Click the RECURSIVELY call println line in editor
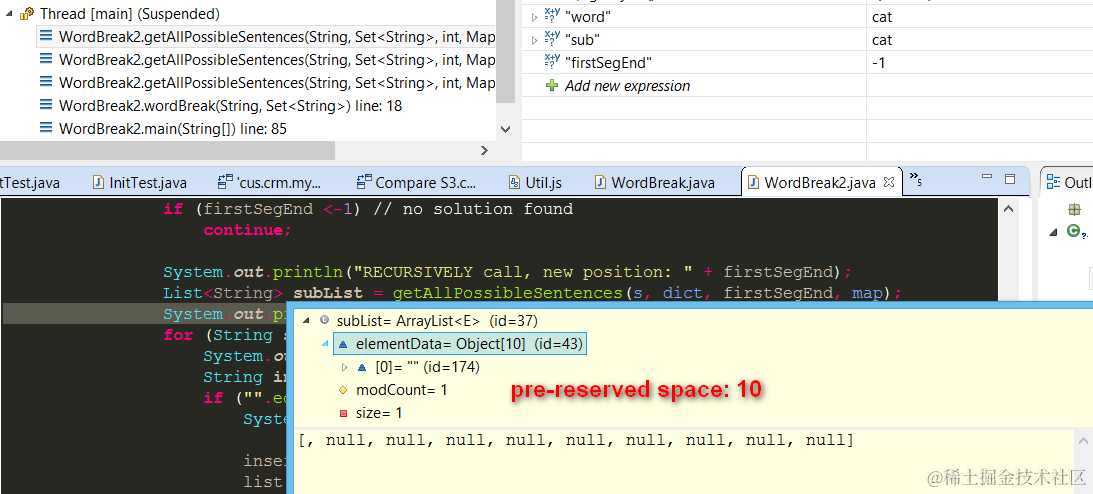 click(x=507, y=272)
